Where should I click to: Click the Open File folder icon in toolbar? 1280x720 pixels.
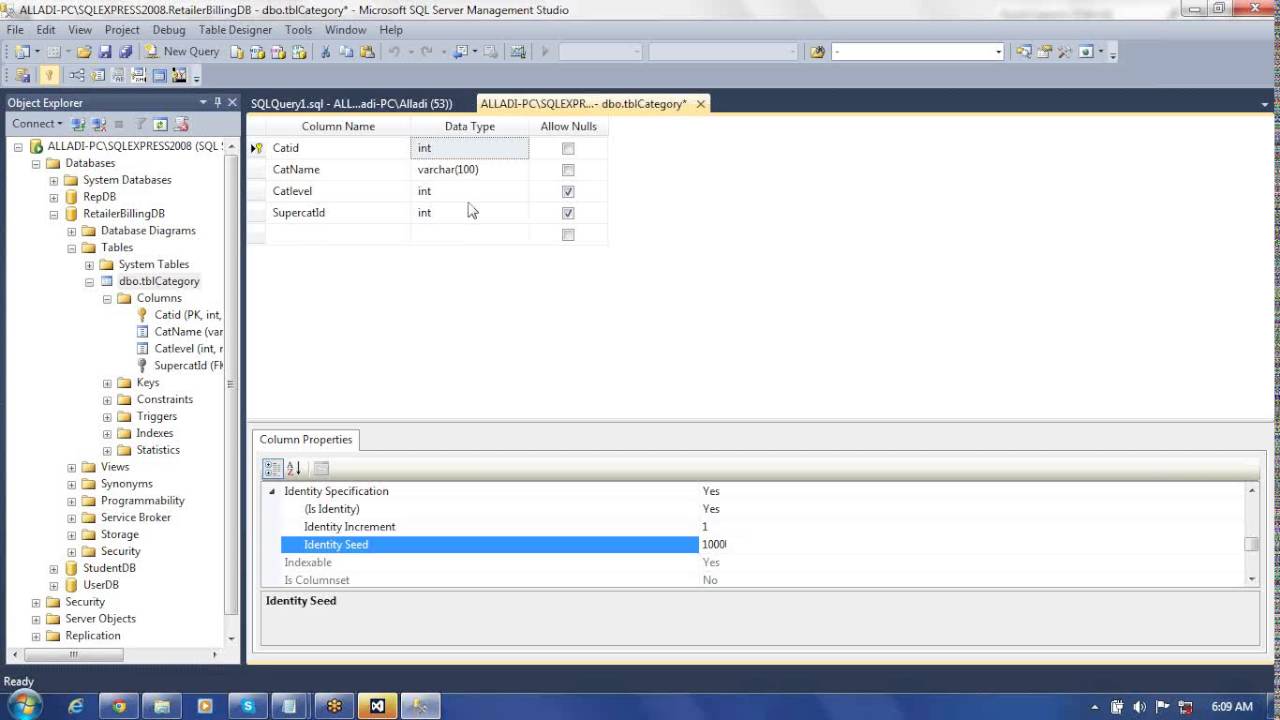pyautogui.click(x=84, y=51)
